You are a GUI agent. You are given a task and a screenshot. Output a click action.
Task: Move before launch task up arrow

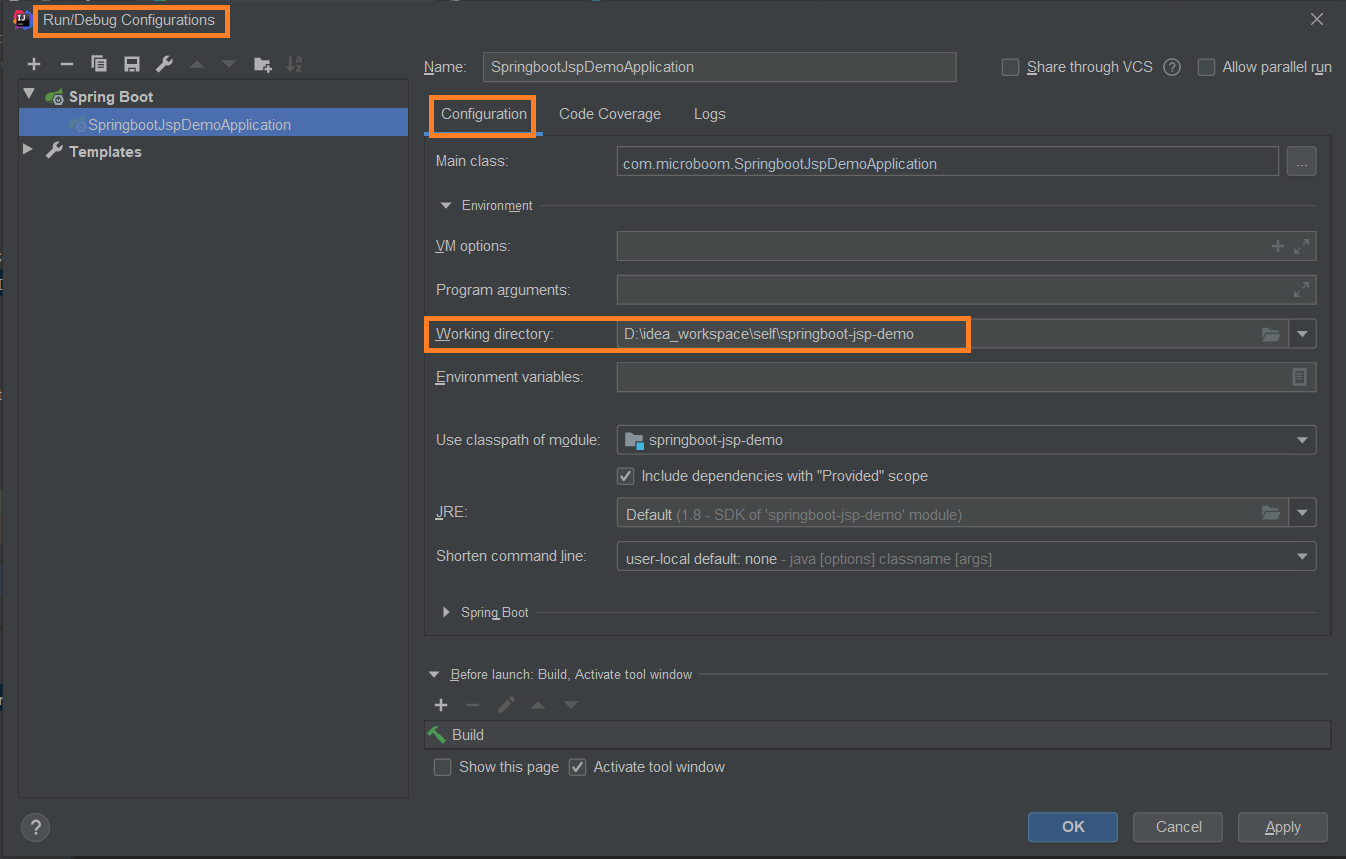pyautogui.click(x=538, y=705)
